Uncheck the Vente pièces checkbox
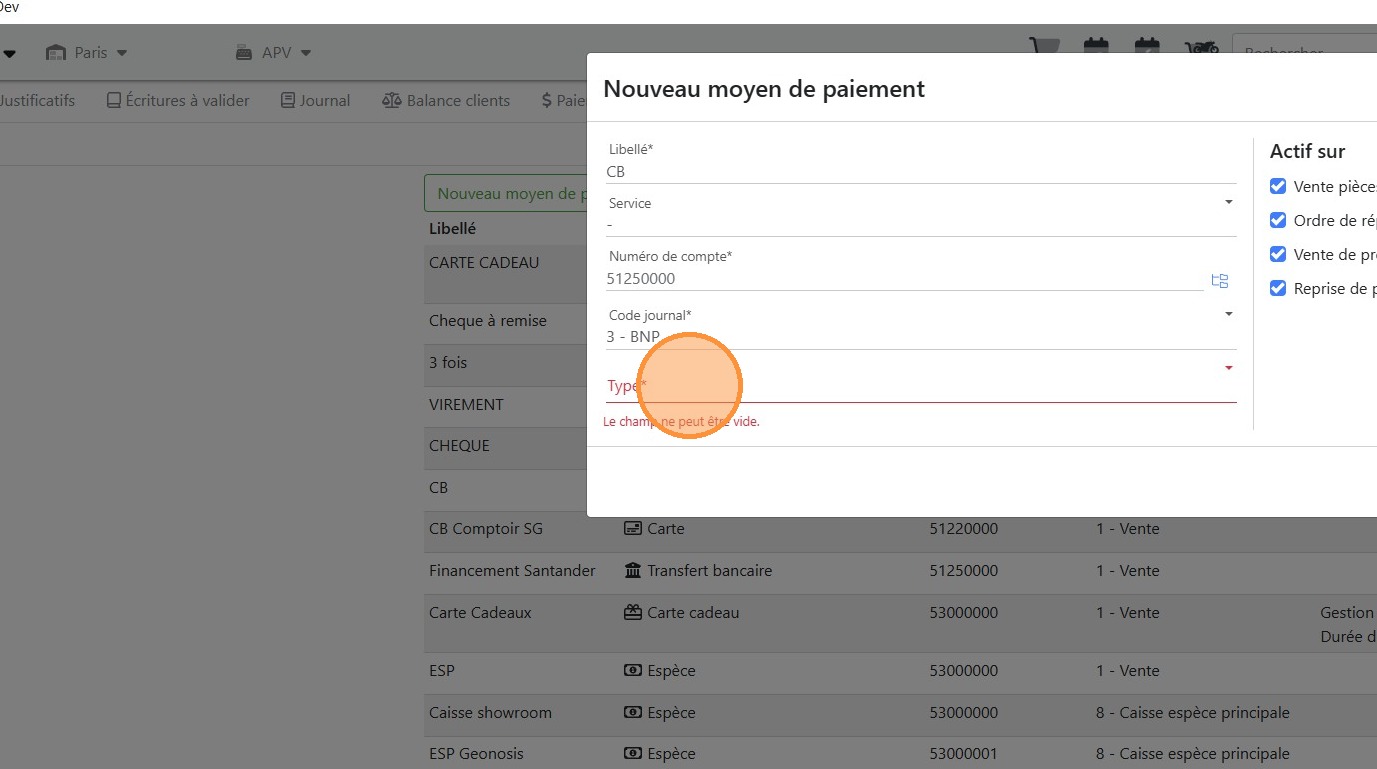 pos(1278,186)
